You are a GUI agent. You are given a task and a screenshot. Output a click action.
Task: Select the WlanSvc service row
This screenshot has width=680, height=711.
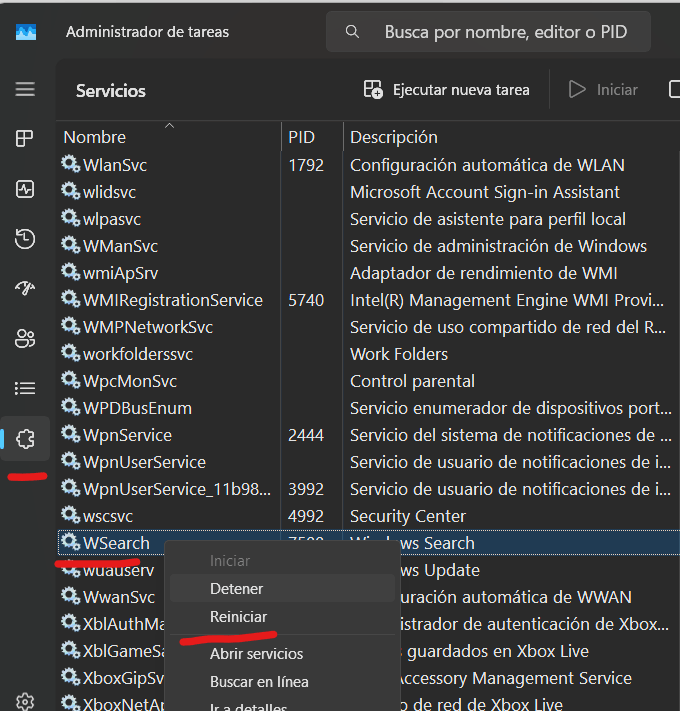[368, 165]
